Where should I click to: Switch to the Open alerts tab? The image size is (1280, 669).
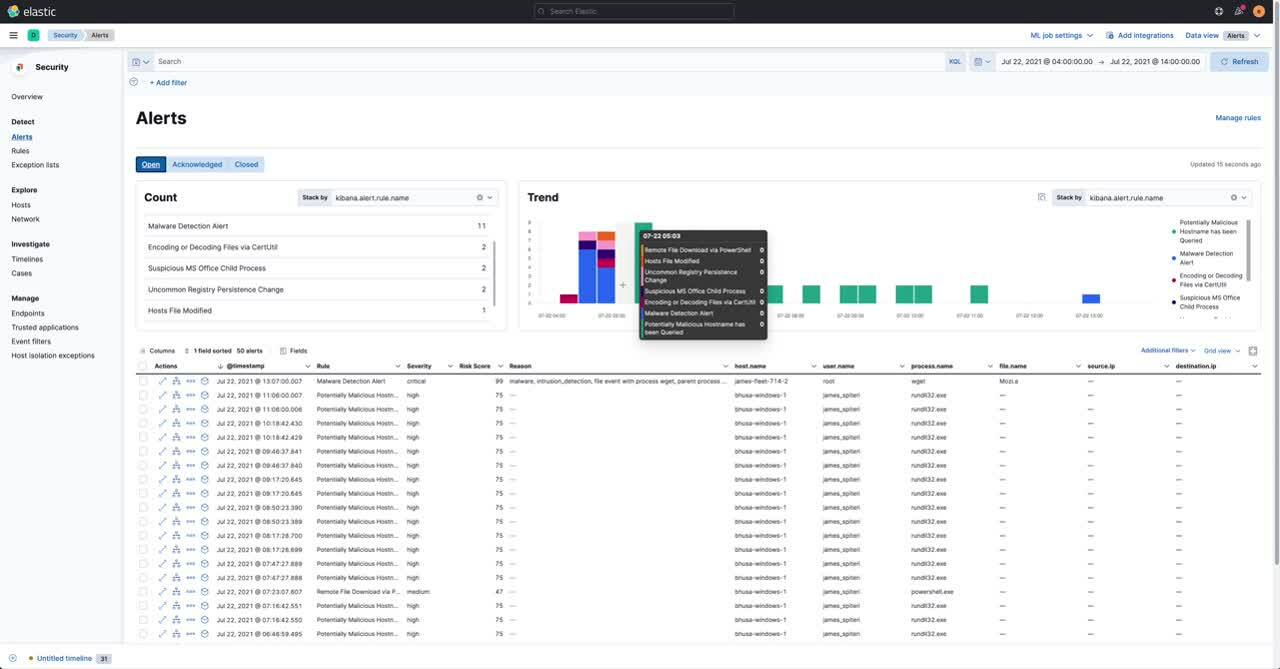pos(151,164)
